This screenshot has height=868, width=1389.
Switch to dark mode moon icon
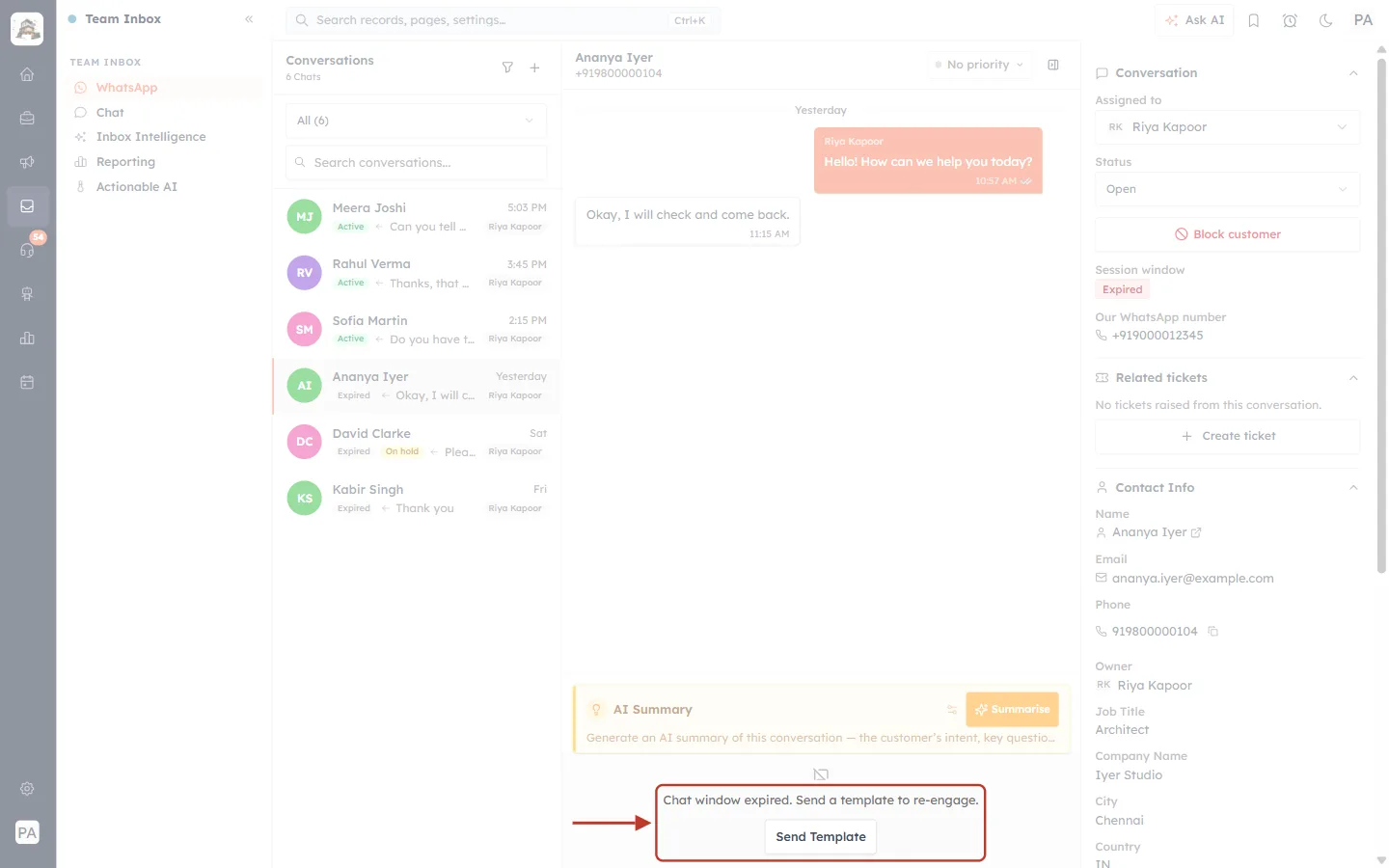[1326, 20]
